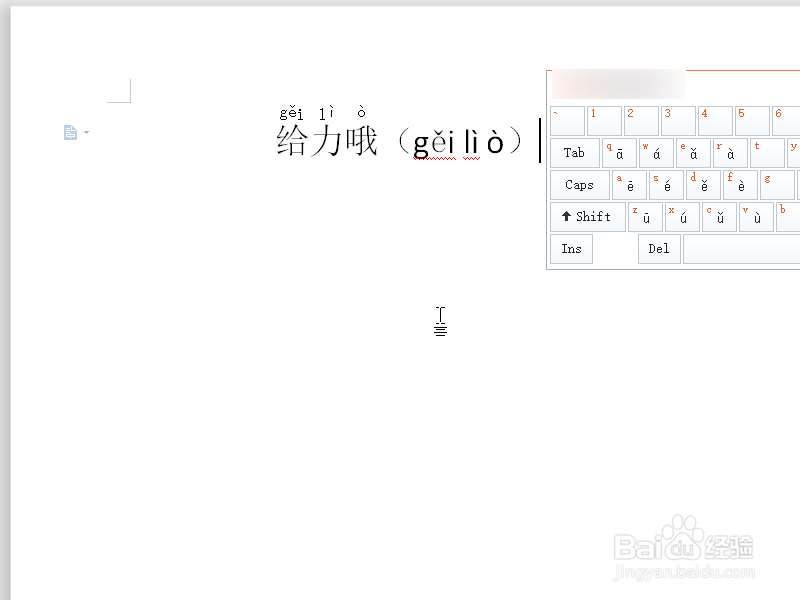Insert à using the r key
This screenshot has width=800, height=600.
pos(730,153)
